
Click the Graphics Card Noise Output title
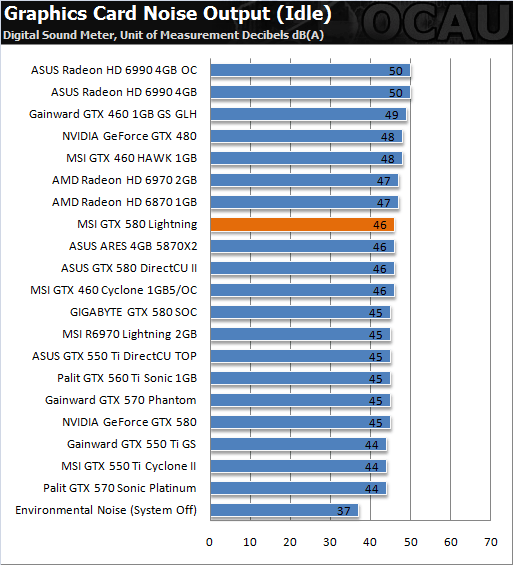[167, 14]
